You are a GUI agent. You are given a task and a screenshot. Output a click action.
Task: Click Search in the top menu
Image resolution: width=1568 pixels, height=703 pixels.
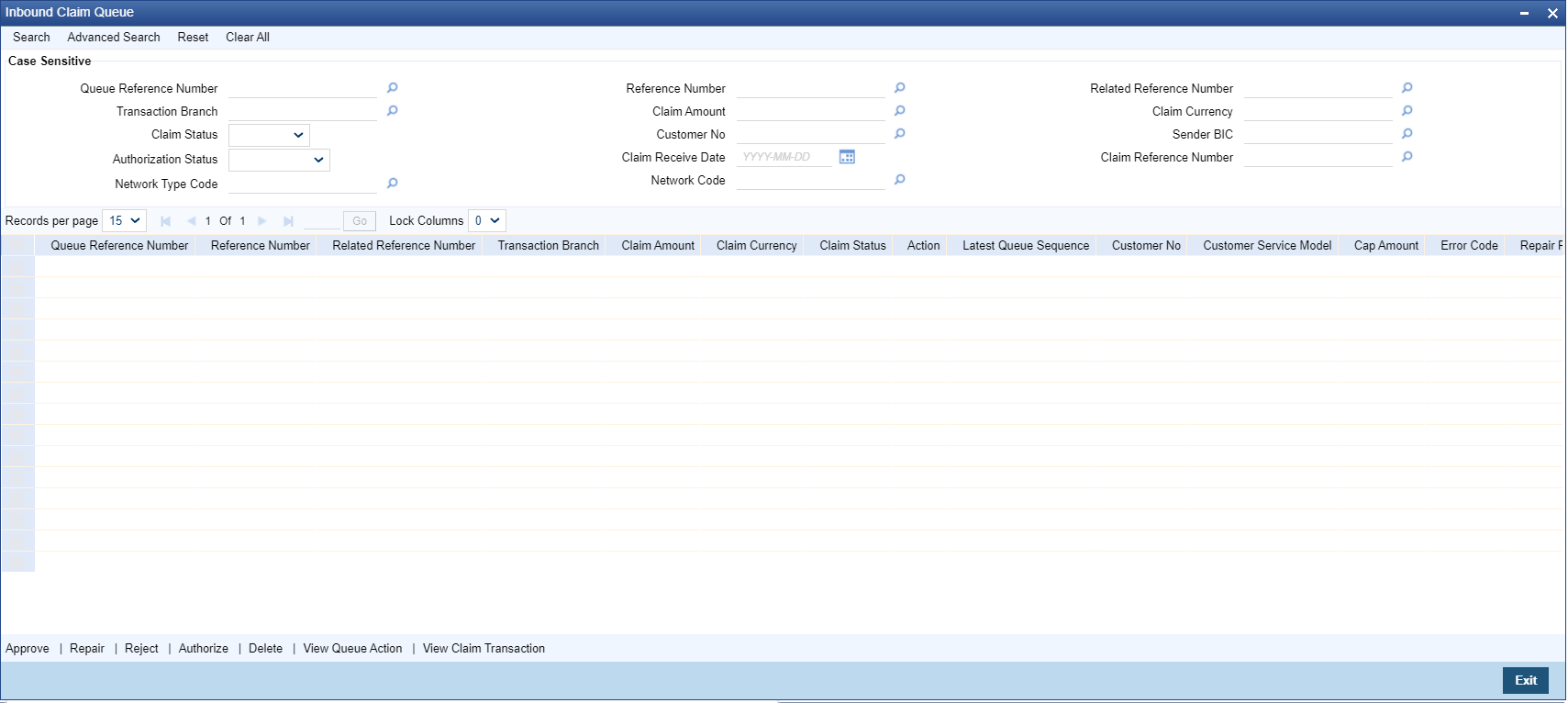click(31, 38)
